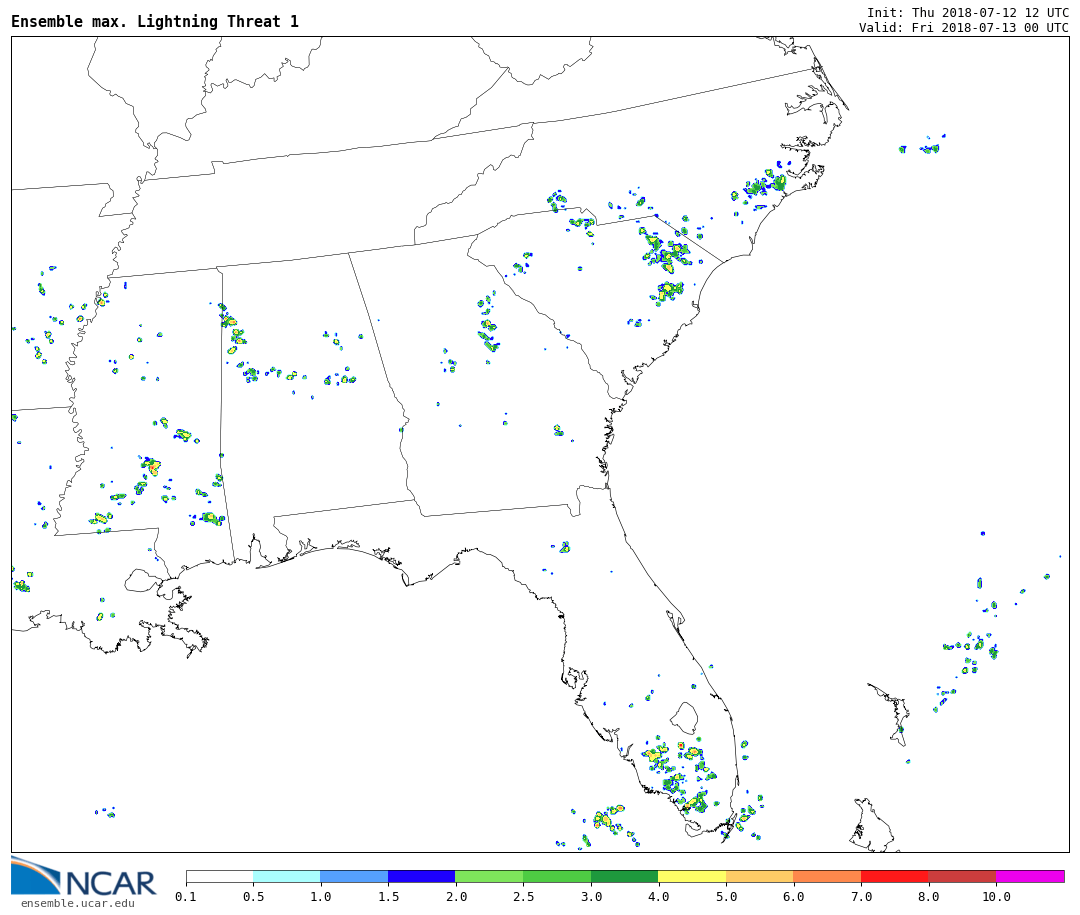1080x915 pixels.
Task: Click the 0.1 colorbar tick label
Action: click(186, 897)
